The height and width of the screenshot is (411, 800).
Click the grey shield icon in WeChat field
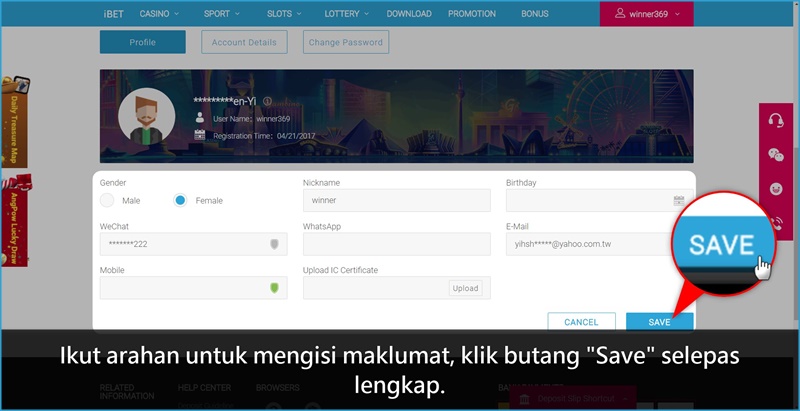click(x=274, y=244)
